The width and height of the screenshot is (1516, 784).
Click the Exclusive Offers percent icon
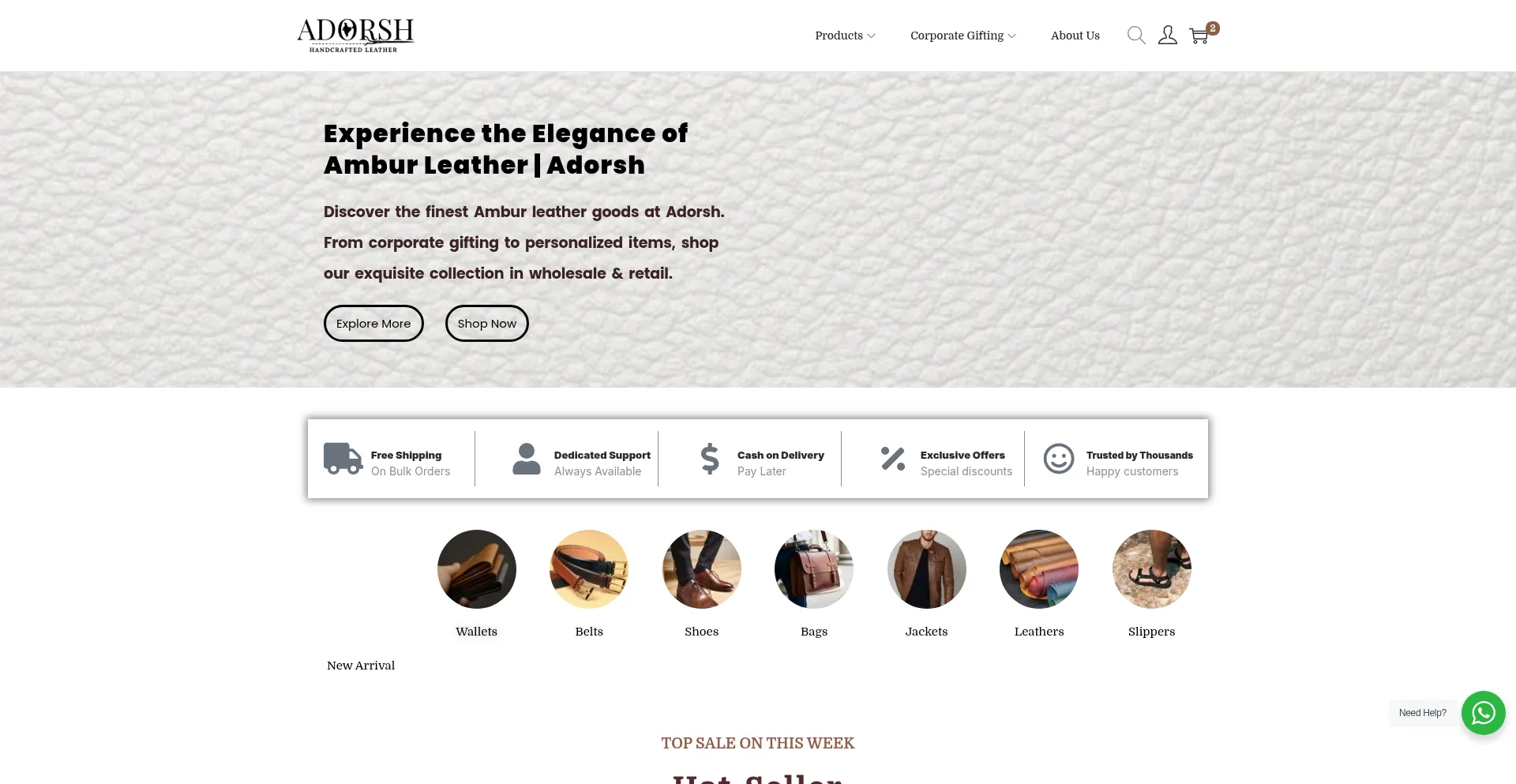[x=893, y=459]
